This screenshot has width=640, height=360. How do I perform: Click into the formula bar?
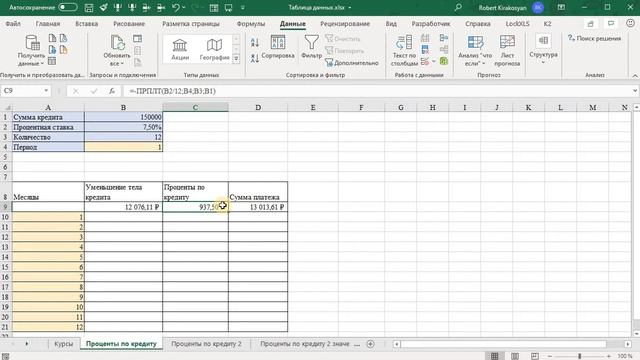point(377,91)
